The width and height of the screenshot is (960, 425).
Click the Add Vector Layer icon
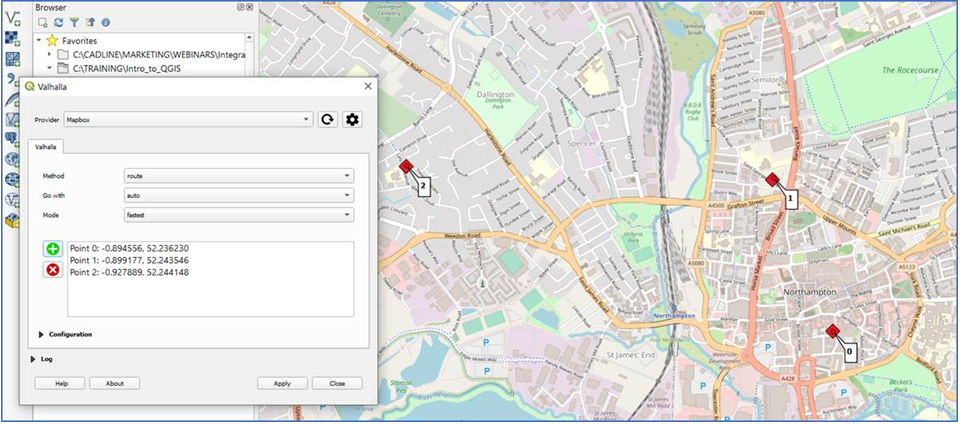pos(12,18)
